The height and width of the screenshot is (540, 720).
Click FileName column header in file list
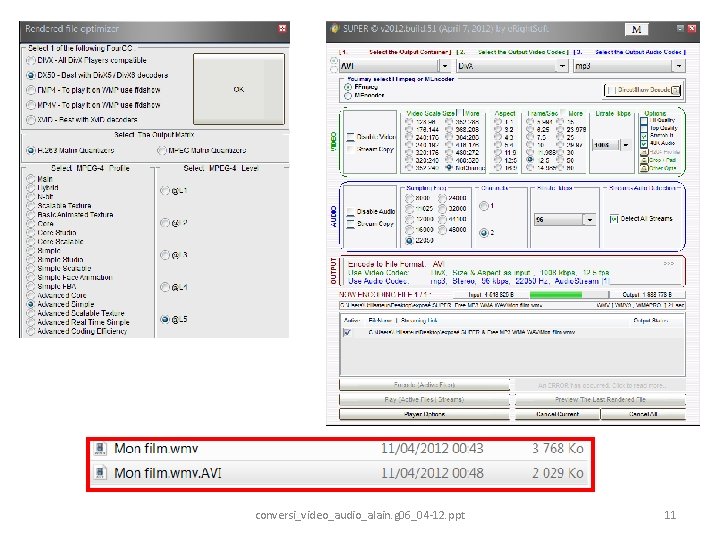tap(380, 321)
